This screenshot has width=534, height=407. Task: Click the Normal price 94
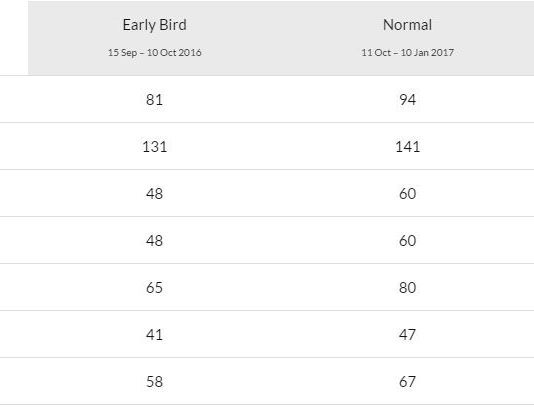point(407,100)
